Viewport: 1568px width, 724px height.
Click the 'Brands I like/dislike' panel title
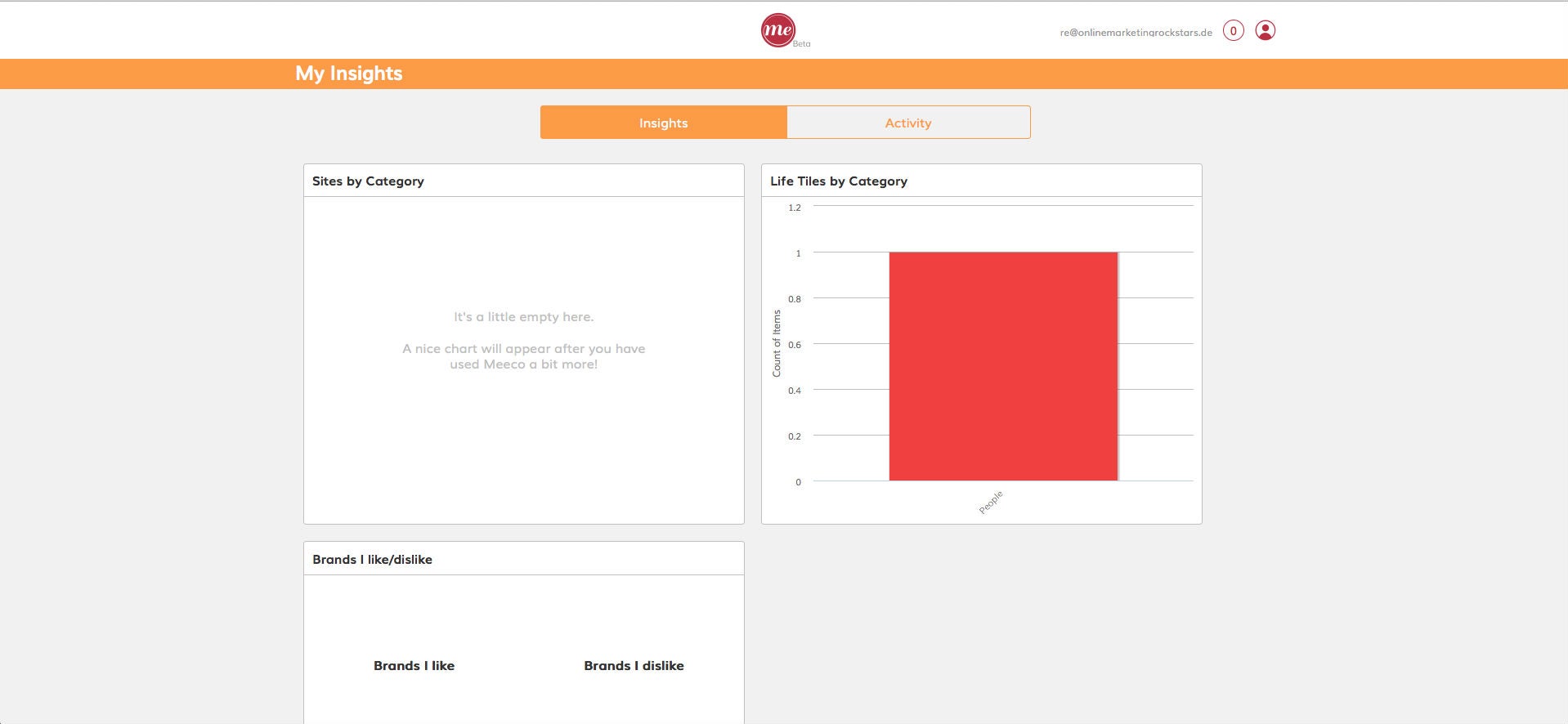click(372, 560)
